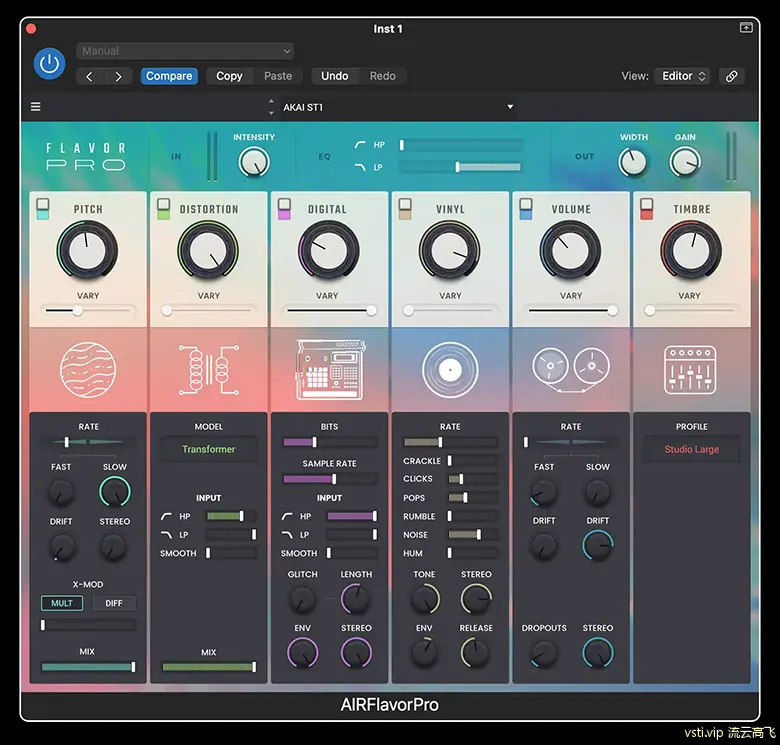
Task: Adjust the Vinyl NOISE slider
Action: click(x=472, y=535)
